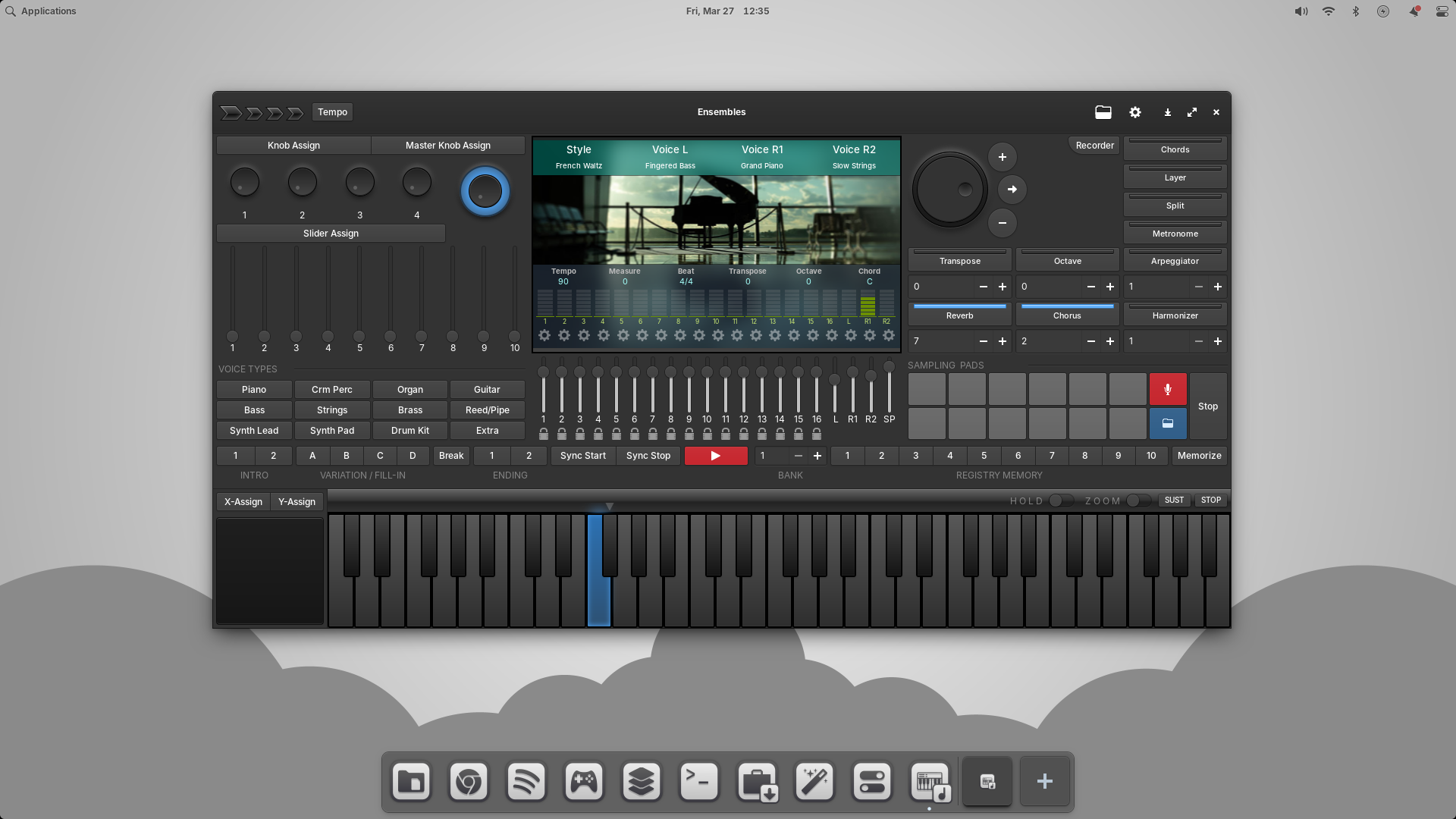The height and width of the screenshot is (819, 1456).
Task: Click the red microphone sampling record button
Action: point(1167,389)
